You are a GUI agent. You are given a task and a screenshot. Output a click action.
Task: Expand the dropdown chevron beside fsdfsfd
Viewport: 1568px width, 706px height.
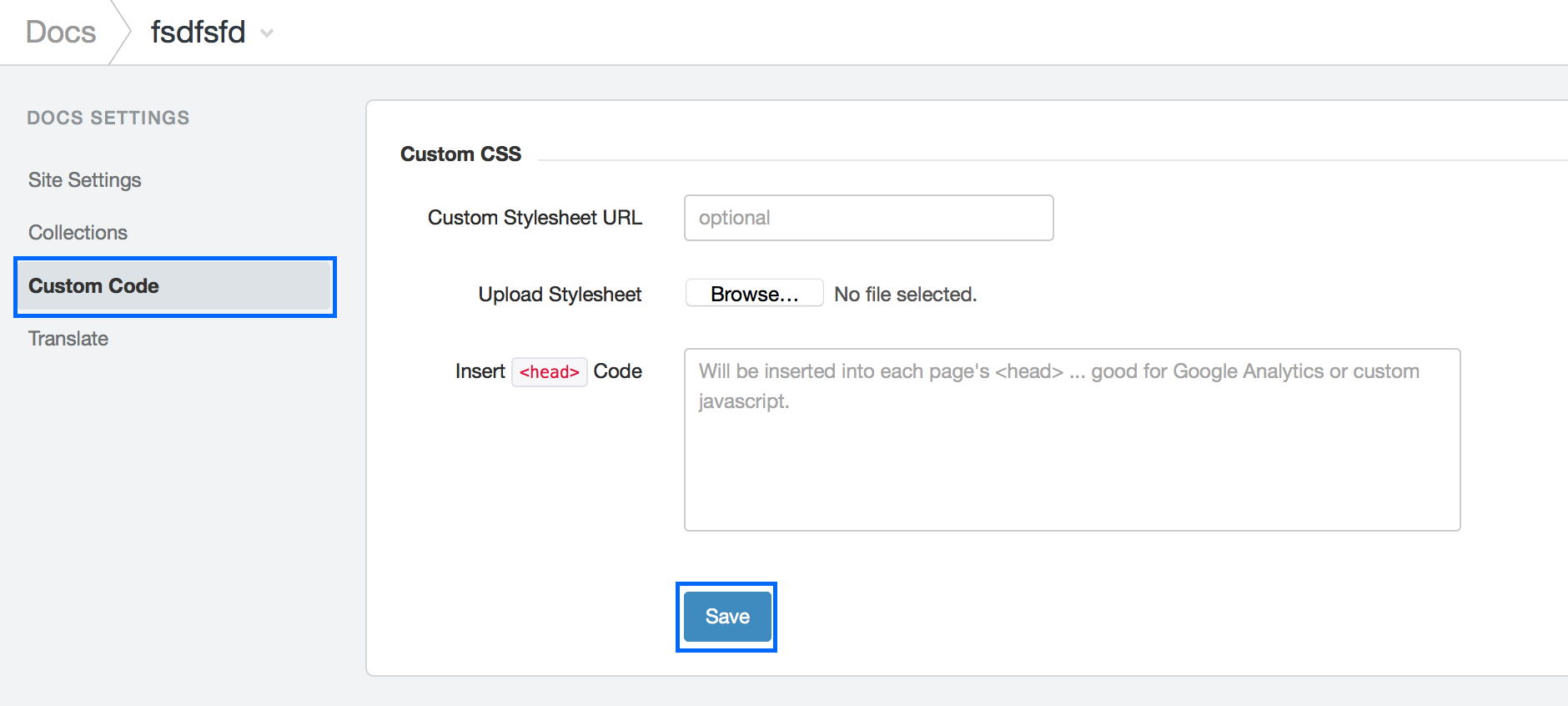click(x=267, y=33)
